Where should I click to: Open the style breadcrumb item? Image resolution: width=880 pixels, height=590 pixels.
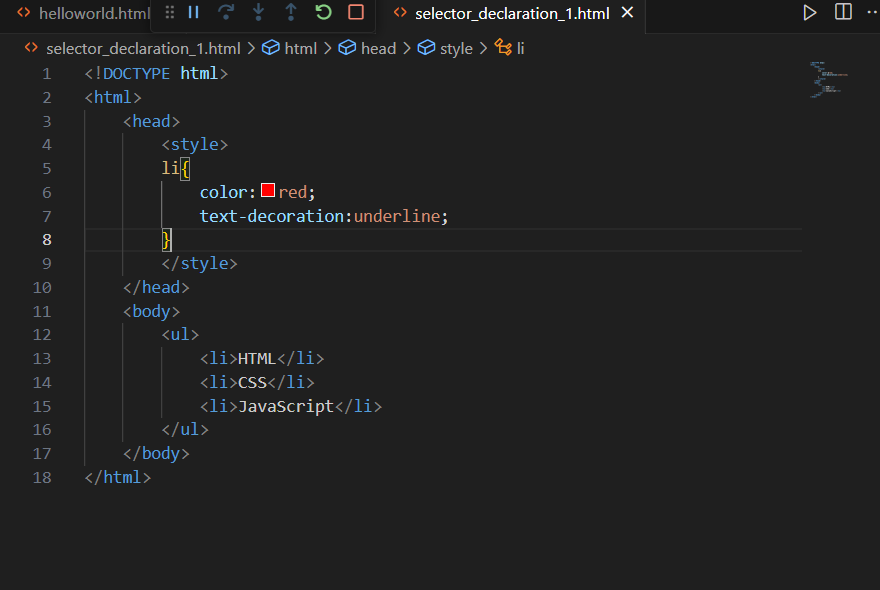(x=456, y=49)
